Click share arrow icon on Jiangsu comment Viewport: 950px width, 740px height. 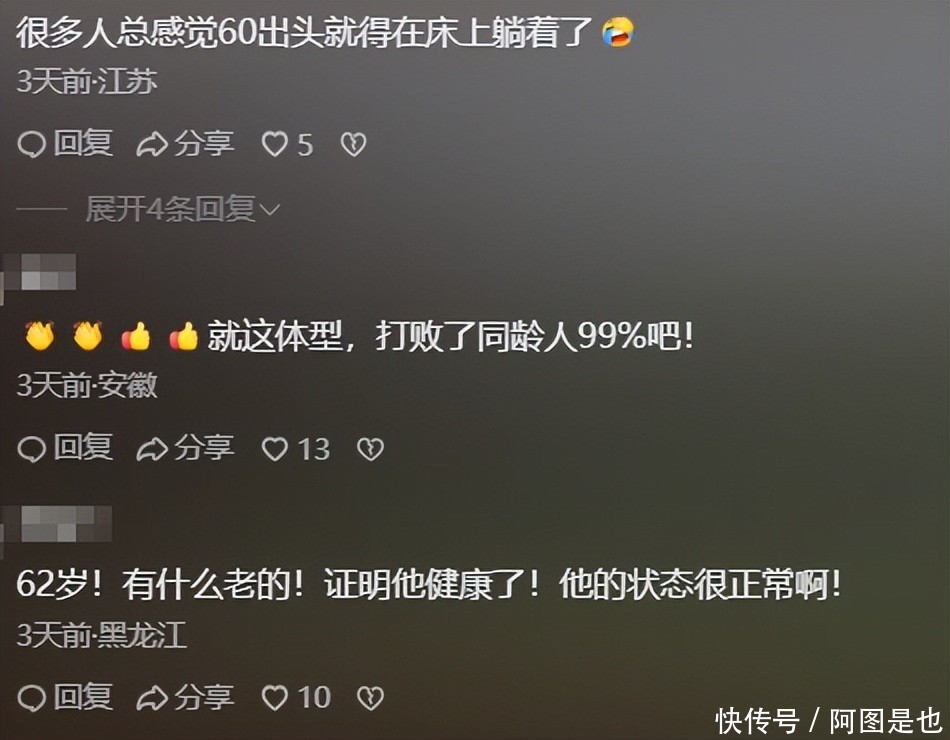(x=151, y=145)
